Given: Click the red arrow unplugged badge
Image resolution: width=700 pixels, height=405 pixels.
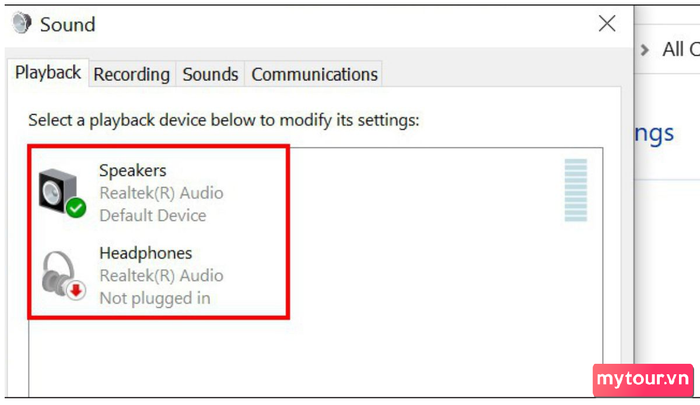Looking at the screenshot, I should tap(76, 290).
